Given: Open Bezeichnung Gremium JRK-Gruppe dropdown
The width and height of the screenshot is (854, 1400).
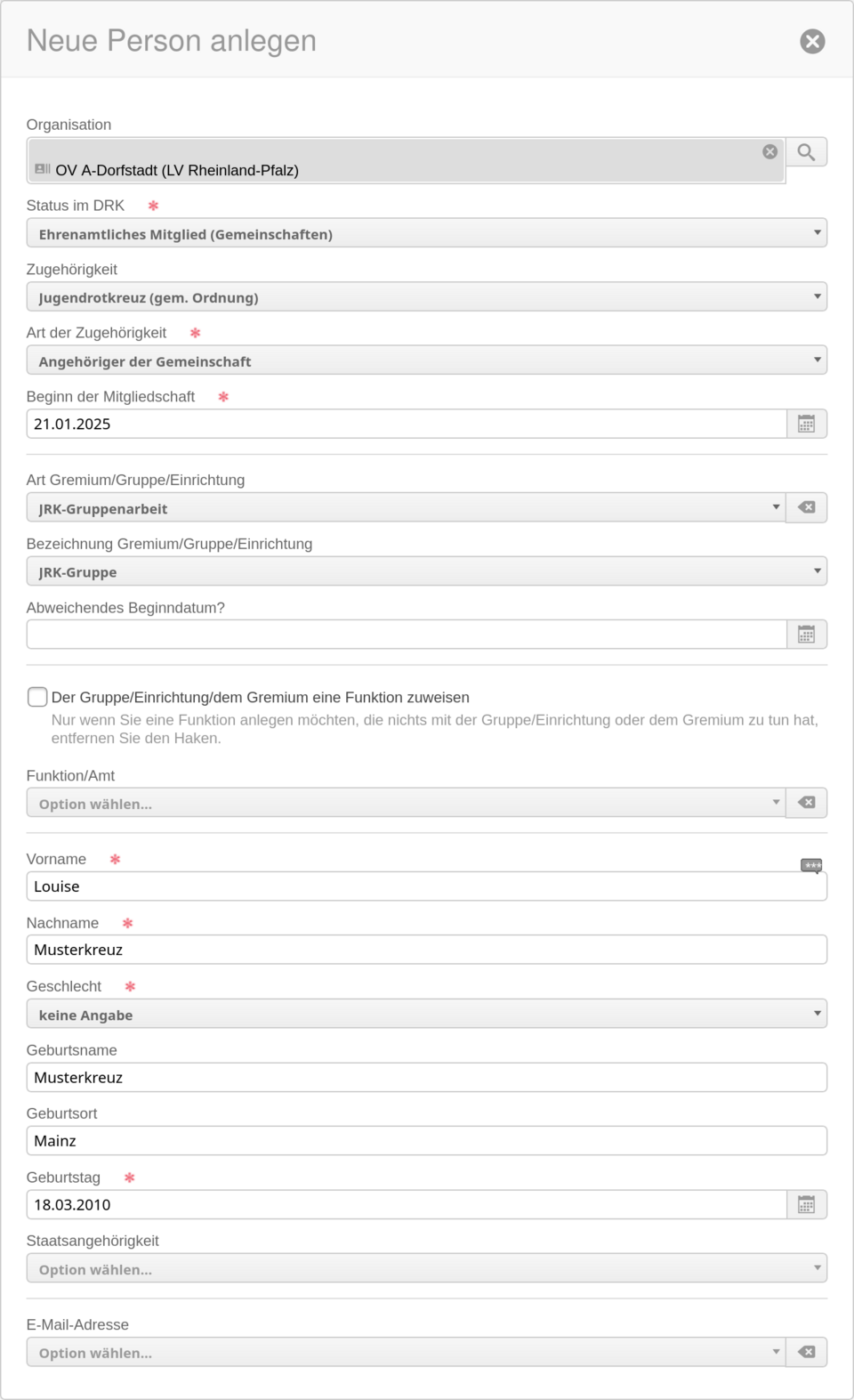Looking at the screenshot, I should (x=427, y=571).
